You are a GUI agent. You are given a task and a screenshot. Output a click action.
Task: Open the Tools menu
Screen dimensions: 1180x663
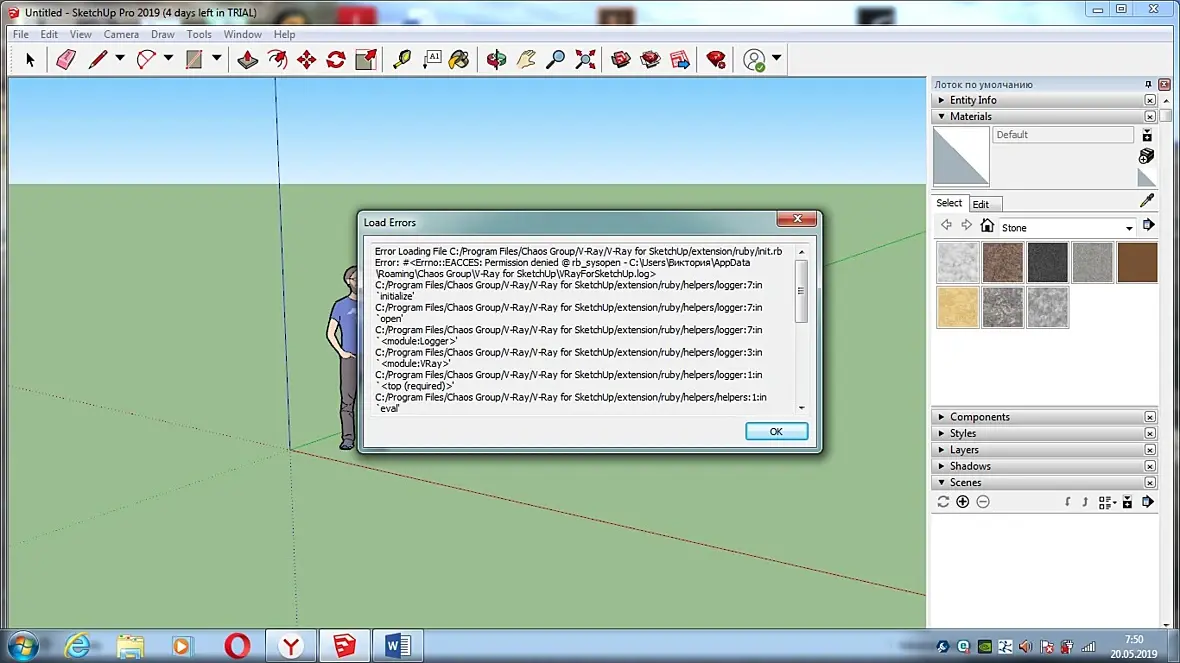(x=199, y=35)
